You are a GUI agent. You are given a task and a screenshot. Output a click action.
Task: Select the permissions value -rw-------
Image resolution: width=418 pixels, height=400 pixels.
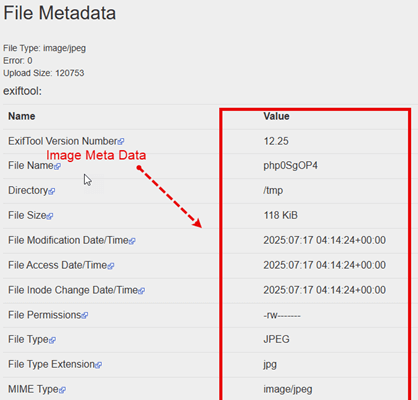click(x=282, y=315)
